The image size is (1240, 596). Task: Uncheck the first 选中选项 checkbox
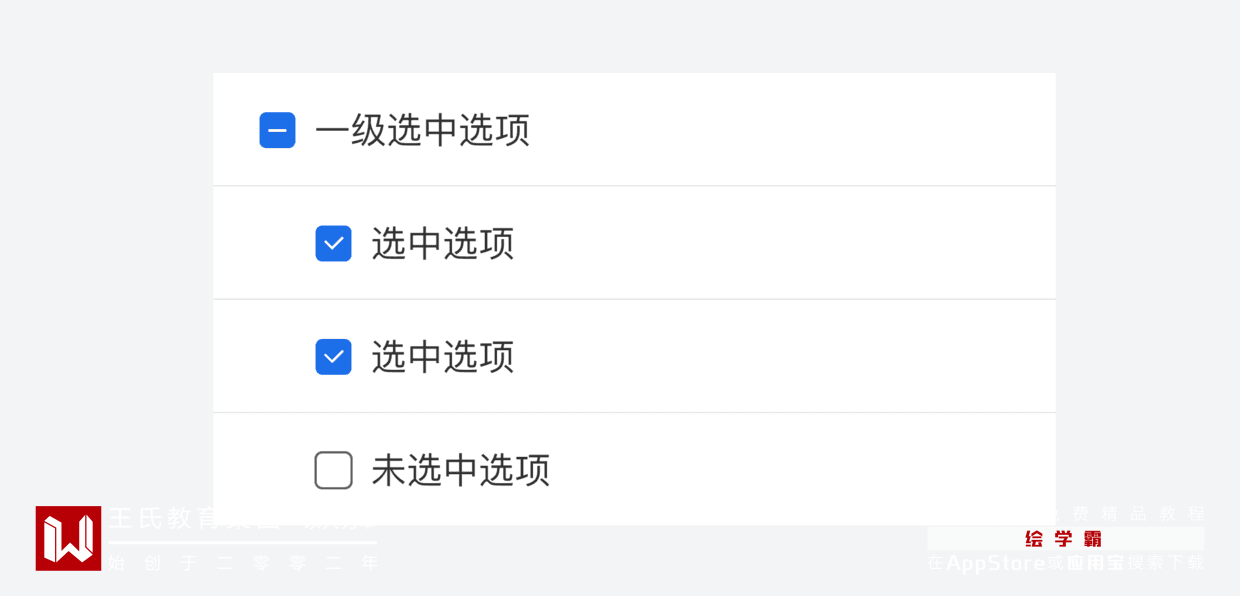(333, 243)
